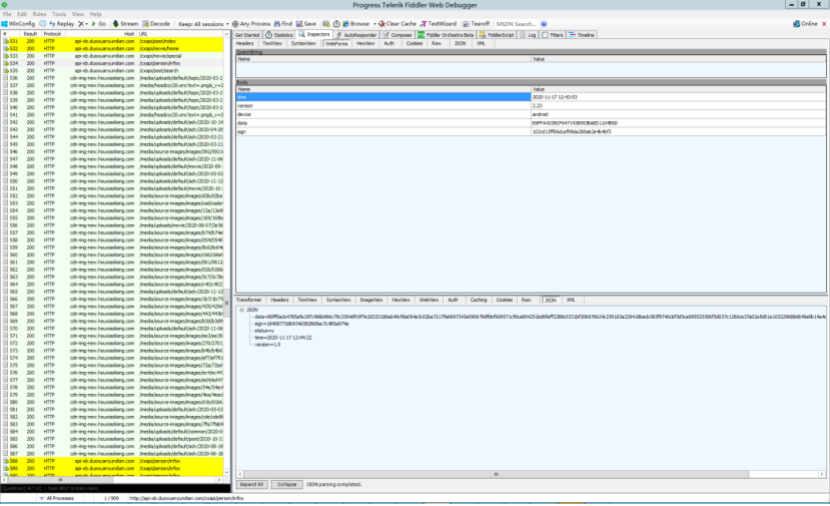Click the Go resume button

coord(98,24)
